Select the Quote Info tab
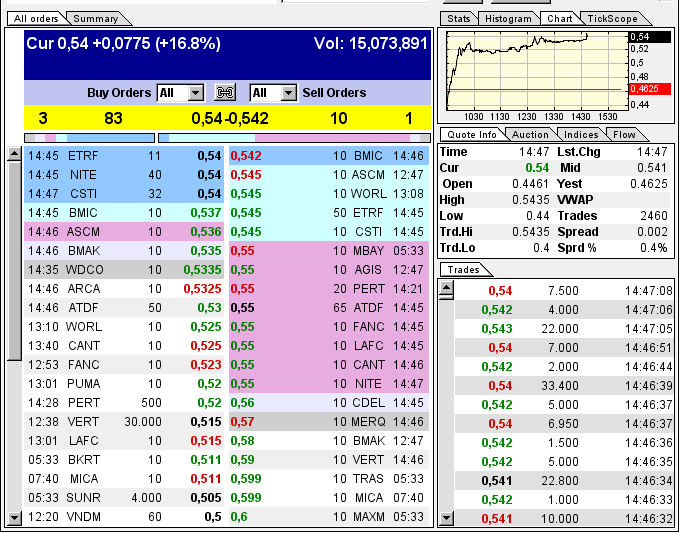This screenshot has height=534, width=683. 472,135
